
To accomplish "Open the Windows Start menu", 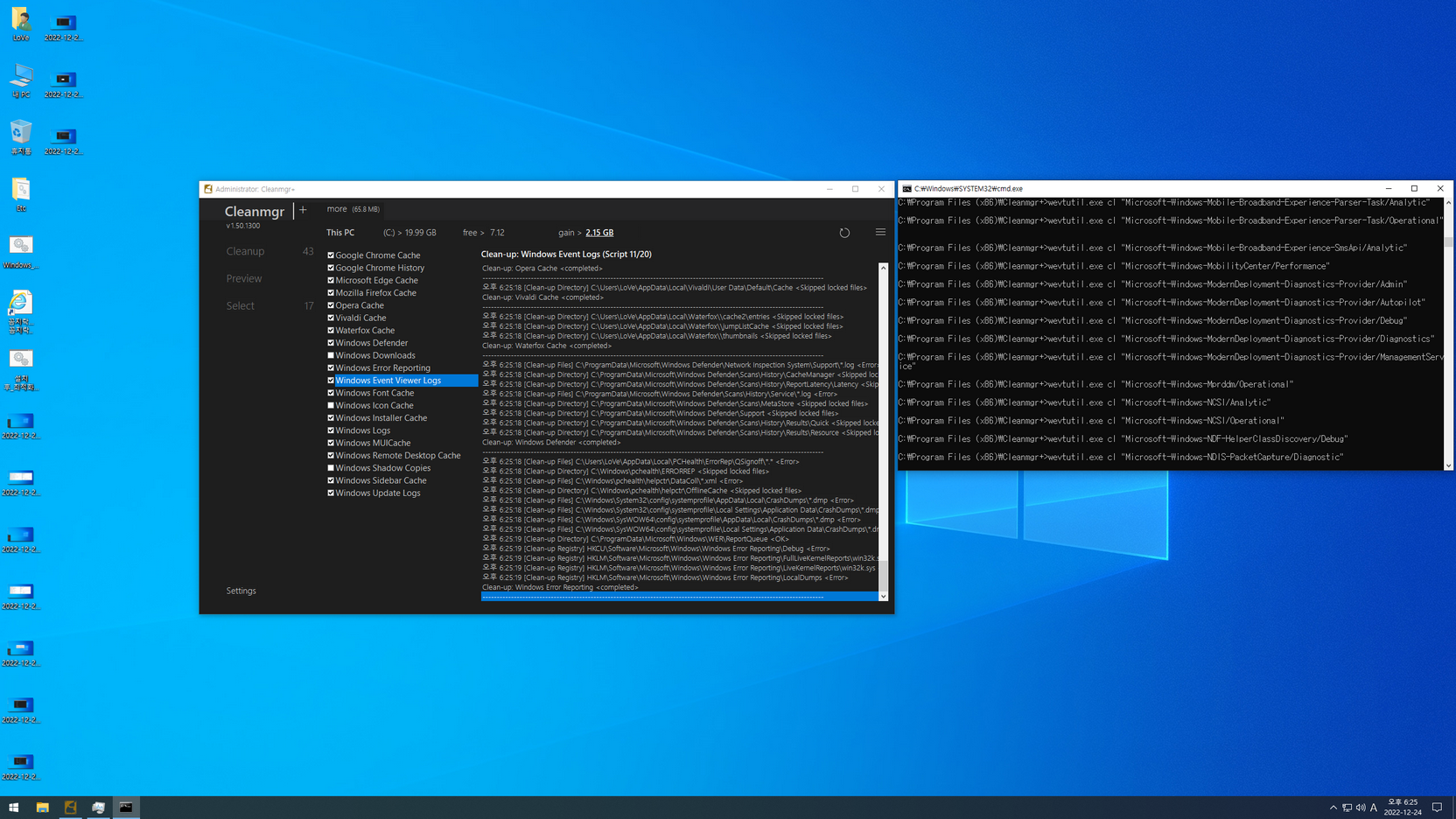I will (x=14, y=808).
